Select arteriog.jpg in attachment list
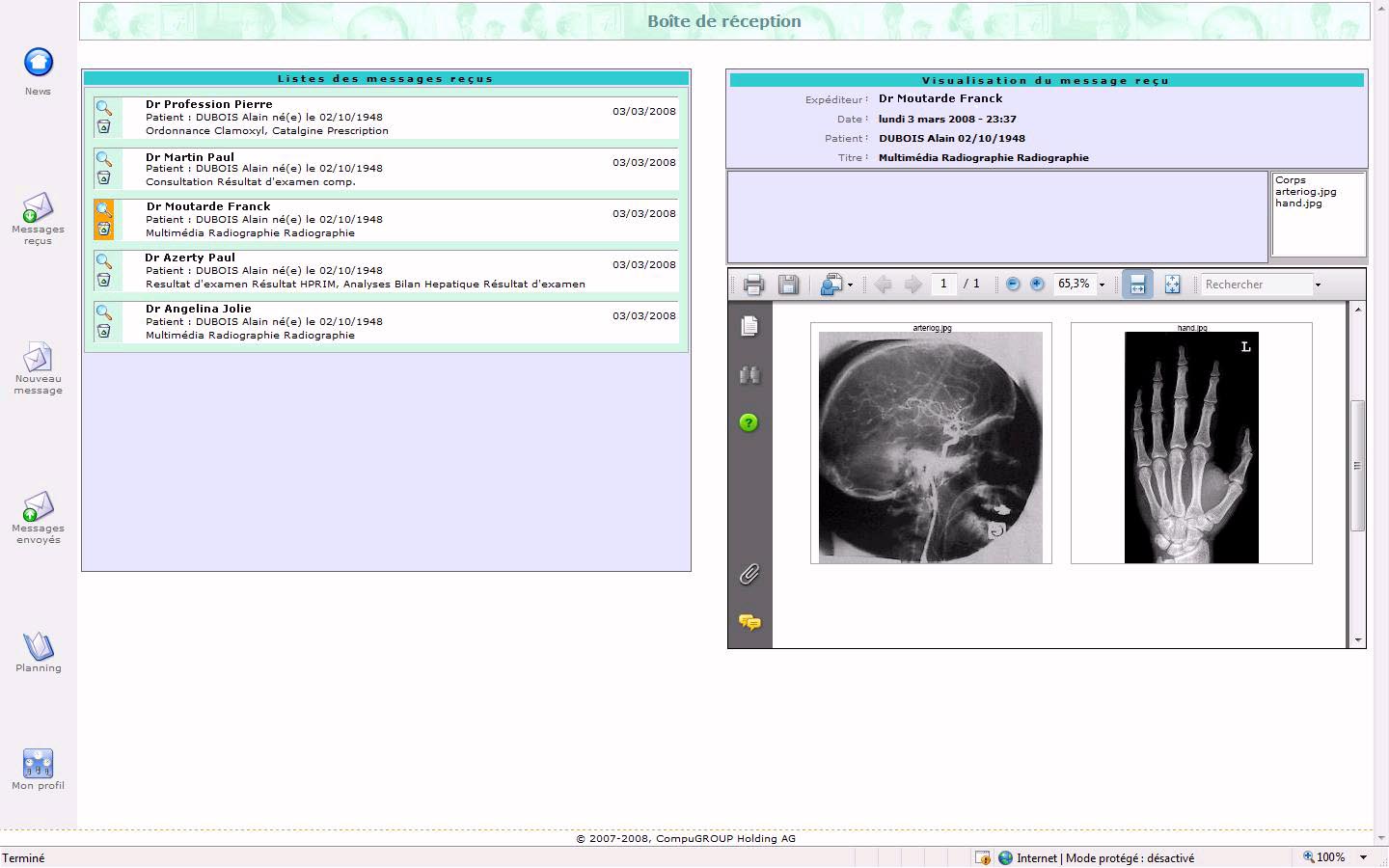1389x868 pixels. coord(1305,192)
